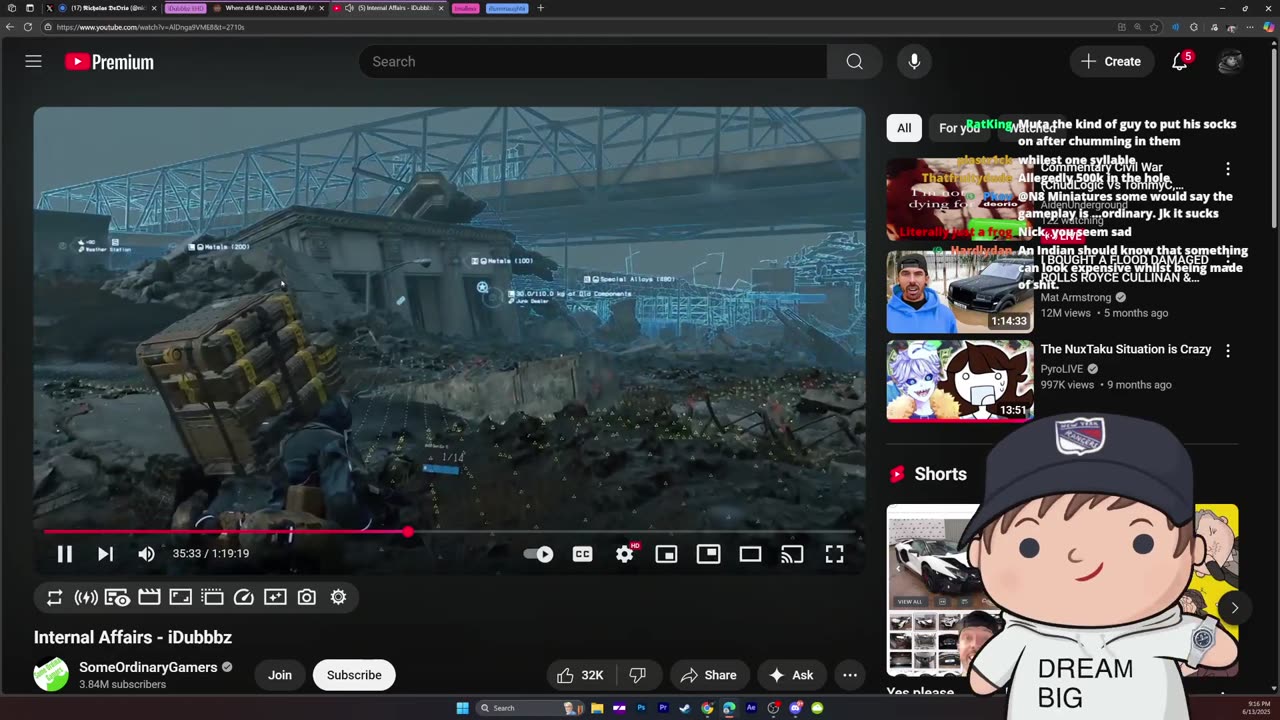
Task: Open browser settings and more menu
Action: tap(1249, 27)
